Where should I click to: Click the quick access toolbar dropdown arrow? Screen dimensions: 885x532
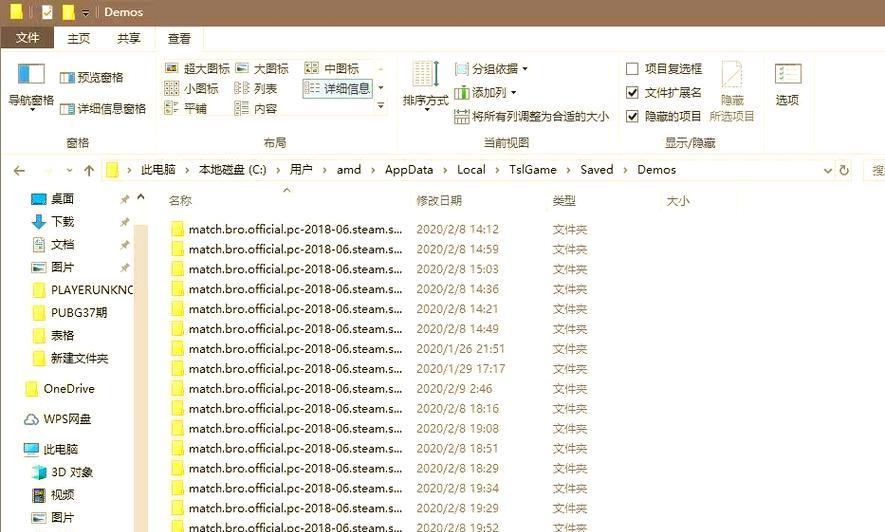[x=86, y=12]
